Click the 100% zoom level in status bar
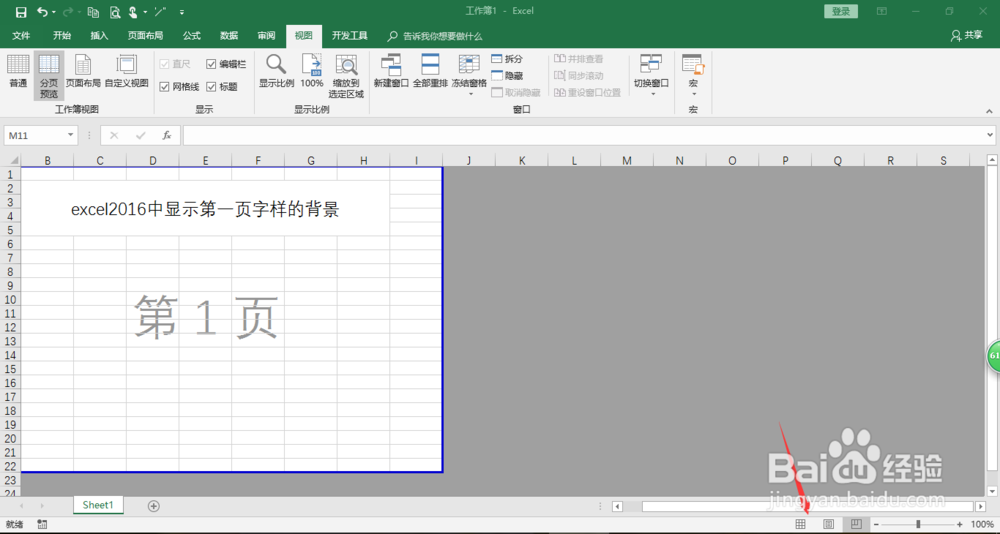 click(982, 524)
